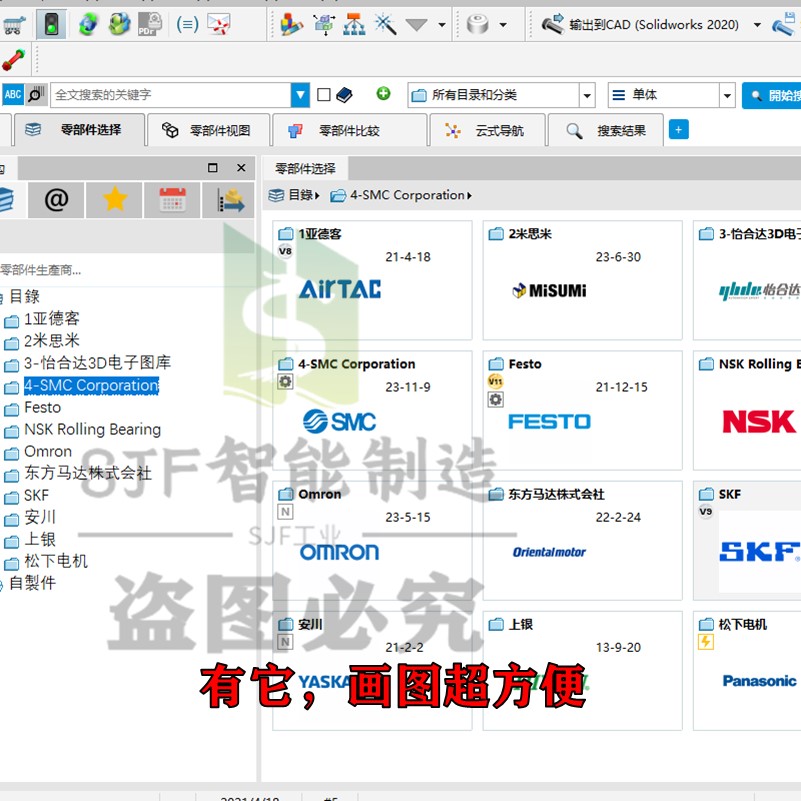Expand arrow after 目錄 breadcrumb
801x801 pixels.
317,196
